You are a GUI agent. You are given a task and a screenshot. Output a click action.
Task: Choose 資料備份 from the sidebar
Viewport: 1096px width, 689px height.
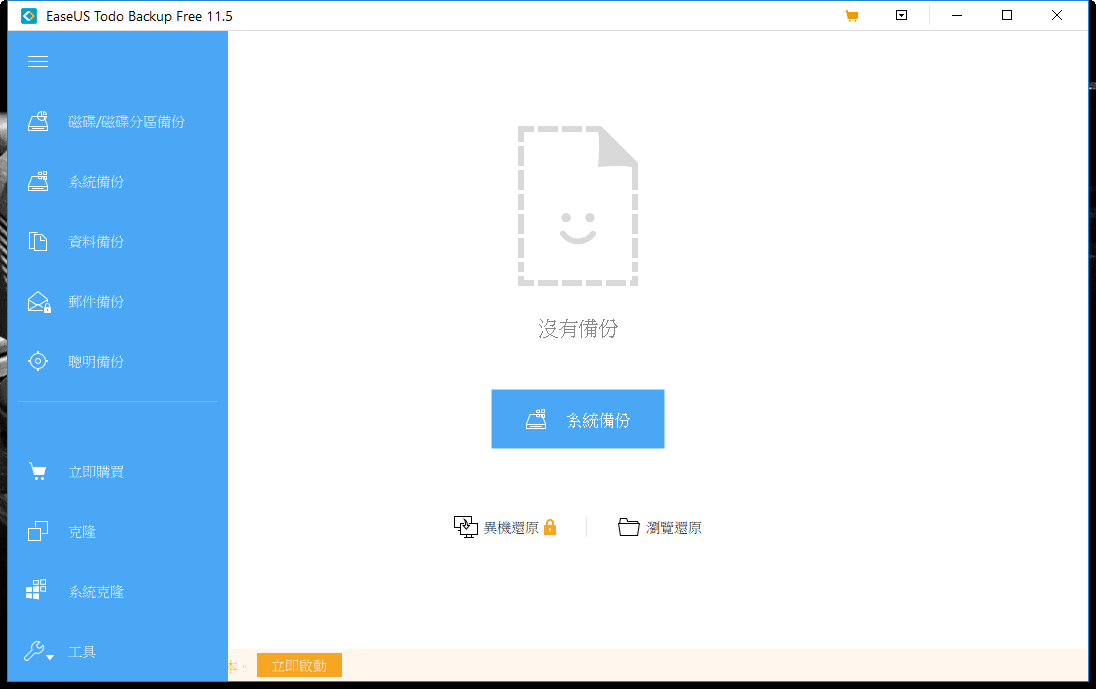click(x=96, y=242)
